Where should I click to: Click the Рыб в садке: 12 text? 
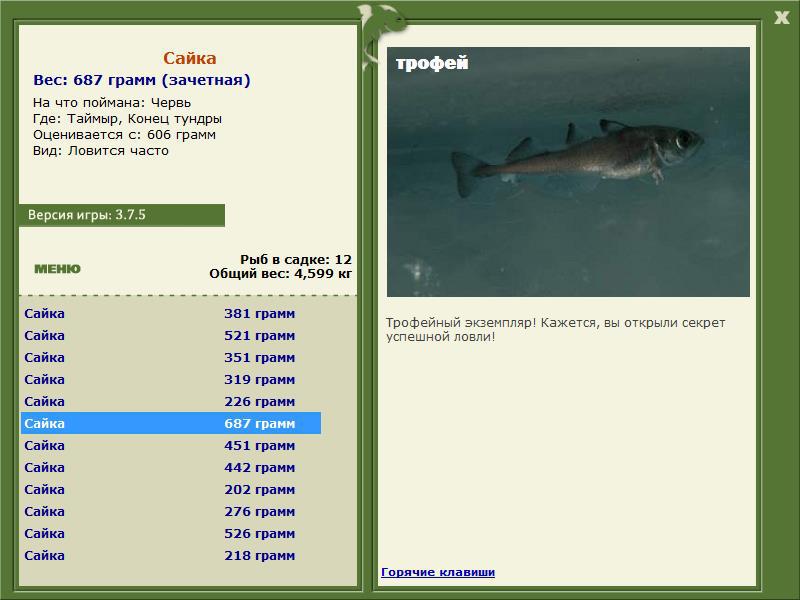click(x=296, y=259)
